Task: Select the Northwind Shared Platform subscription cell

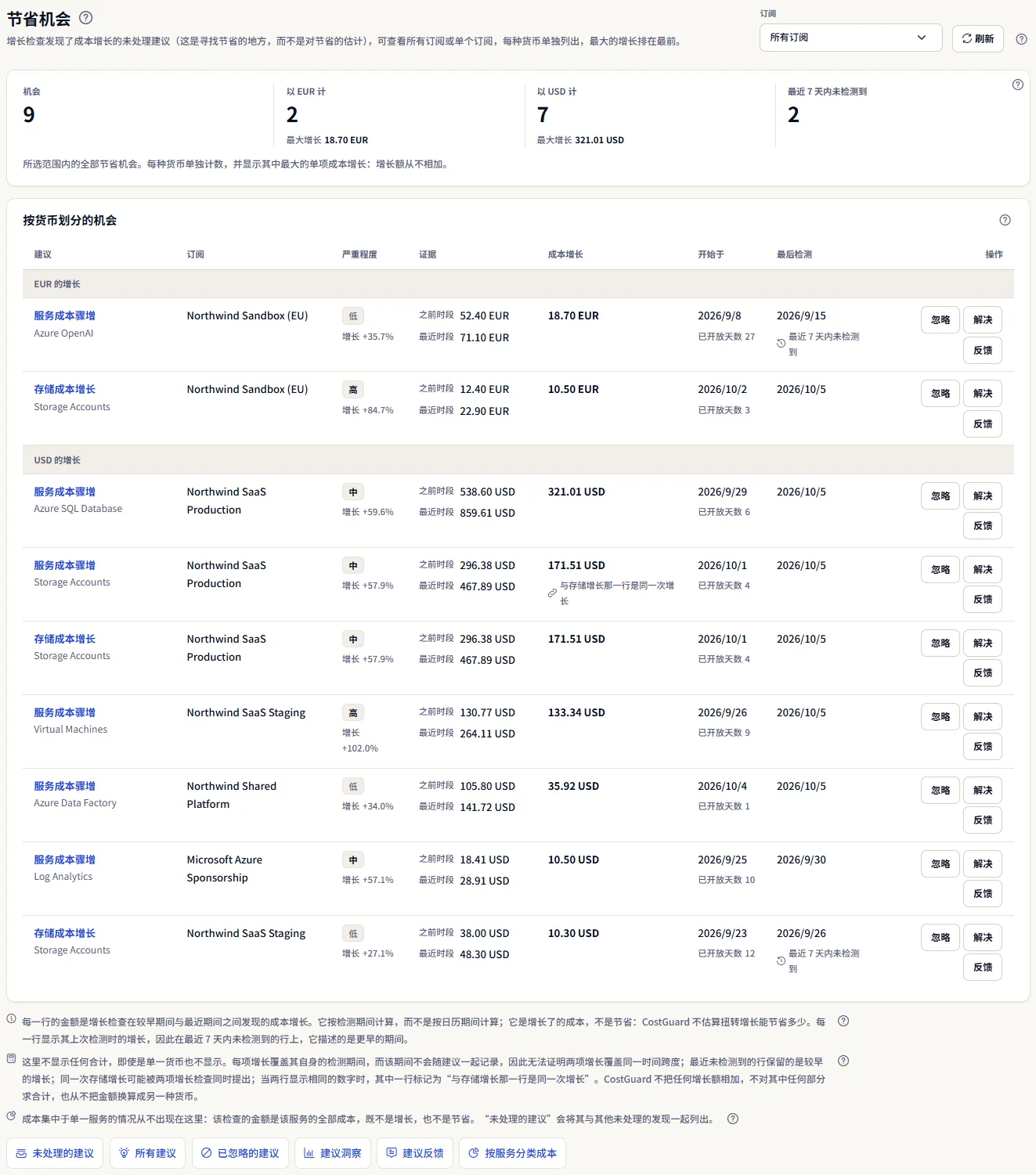Action: (232, 795)
